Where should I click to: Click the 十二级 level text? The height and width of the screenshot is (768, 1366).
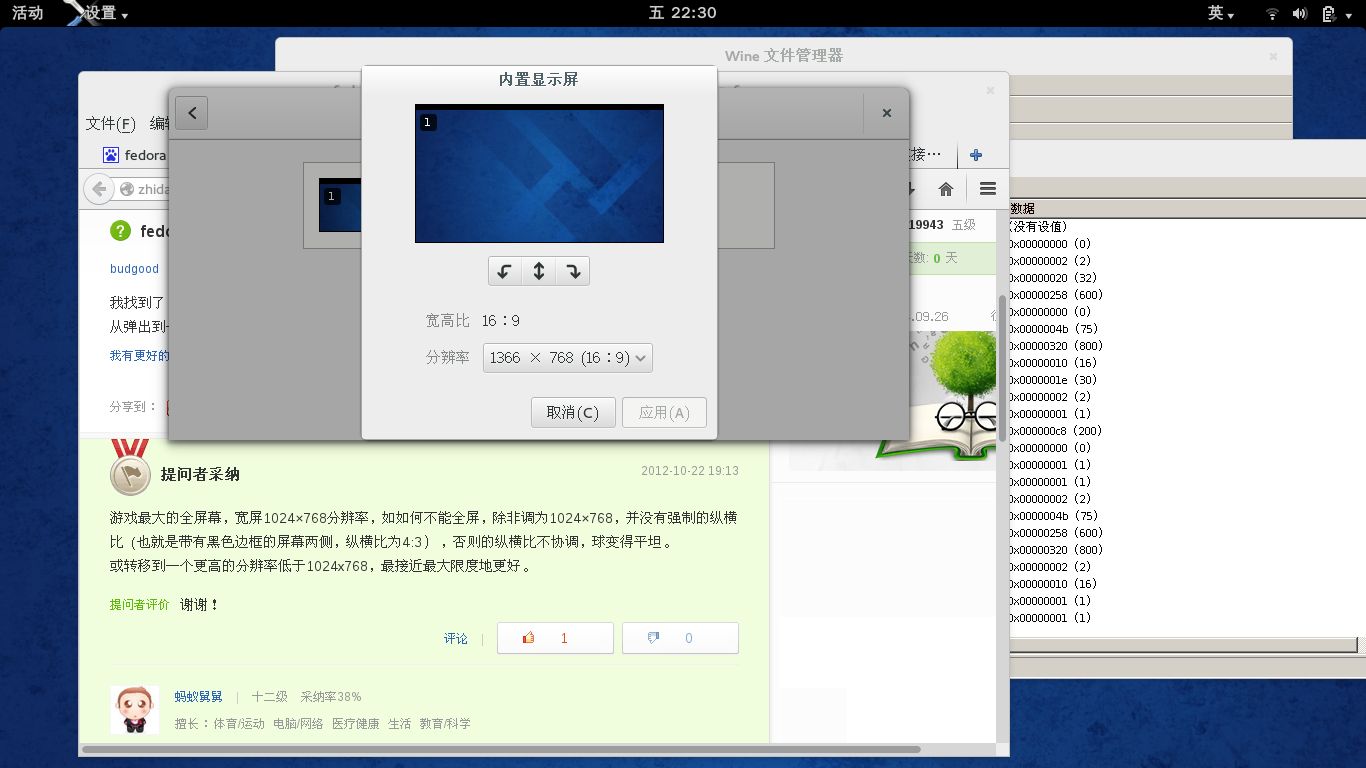pyautogui.click(x=270, y=697)
